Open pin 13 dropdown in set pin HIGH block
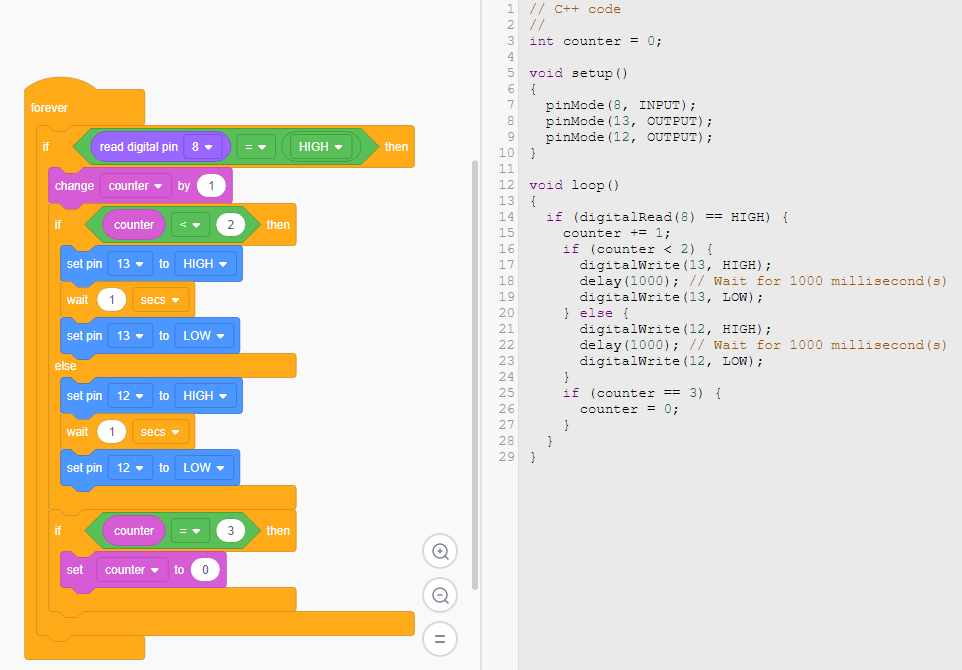962x670 pixels. point(130,264)
